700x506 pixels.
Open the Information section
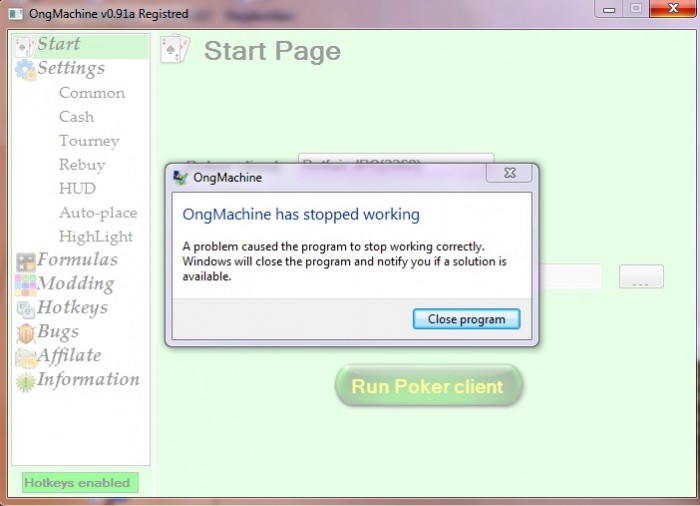coord(88,379)
